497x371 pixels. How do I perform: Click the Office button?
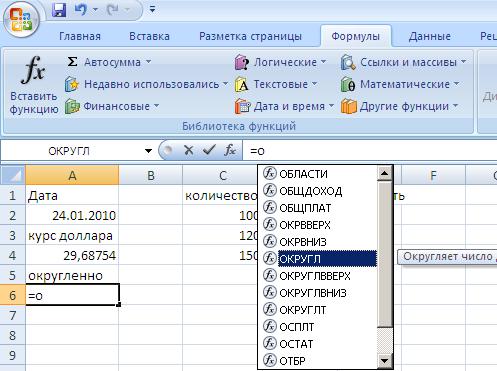(x=21, y=19)
